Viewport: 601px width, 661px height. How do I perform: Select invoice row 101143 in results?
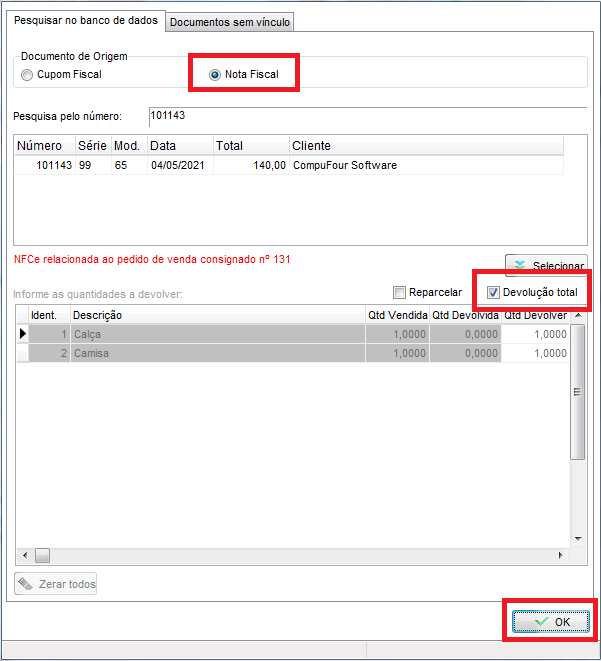pyautogui.click(x=200, y=165)
